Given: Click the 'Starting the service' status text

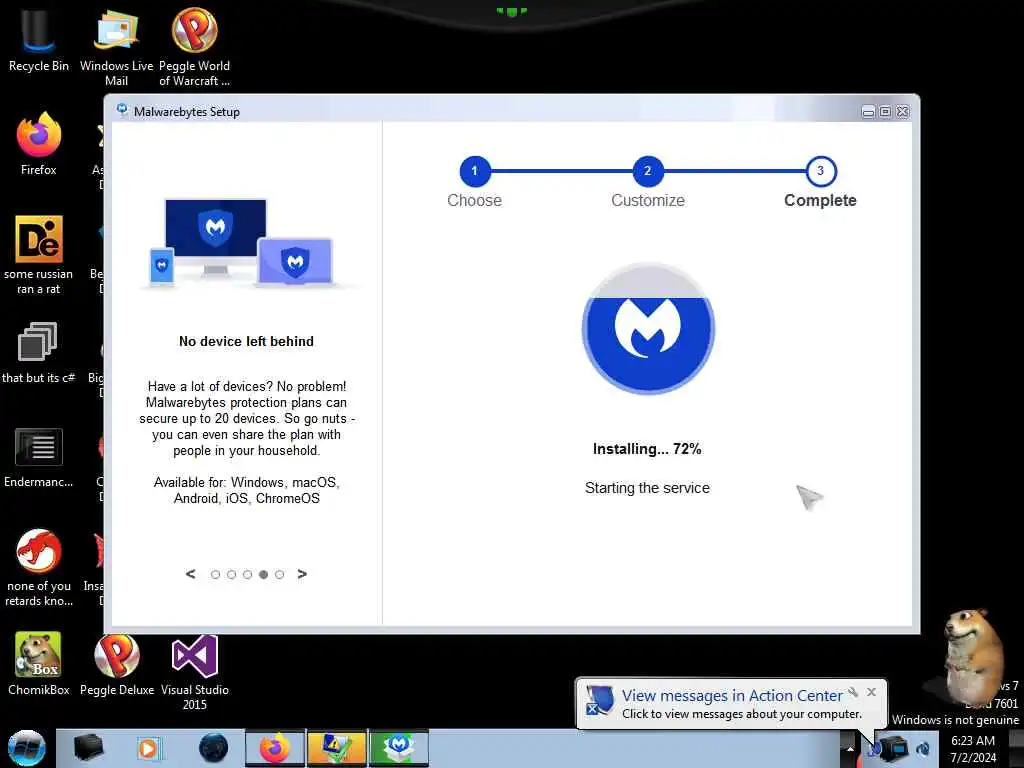Looking at the screenshot, I should tap(647, 488).
